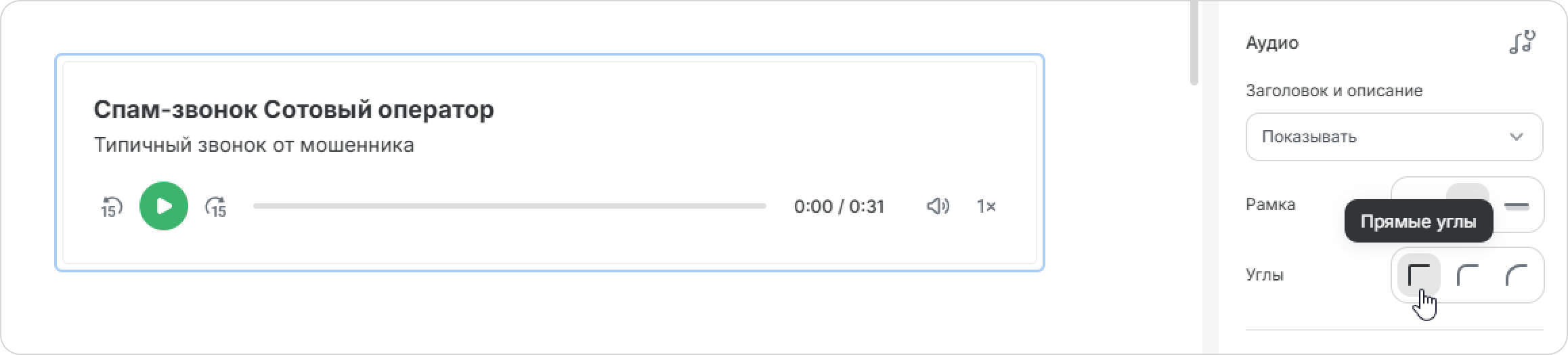Open the 'Заголовок и описание' dropdown
This screenshot has width=1568, height=355.
point(1394,137)
